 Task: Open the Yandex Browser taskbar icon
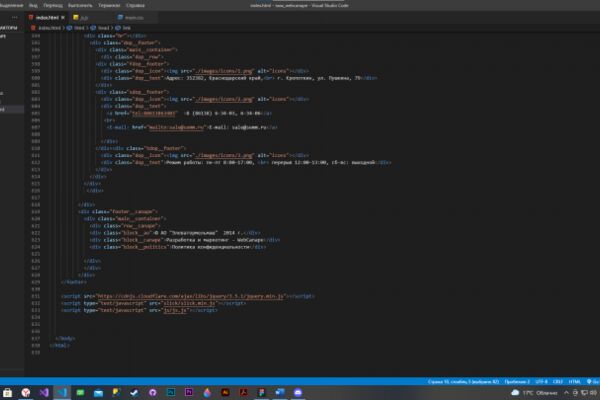pyautogui.click(x=26, y=392)
